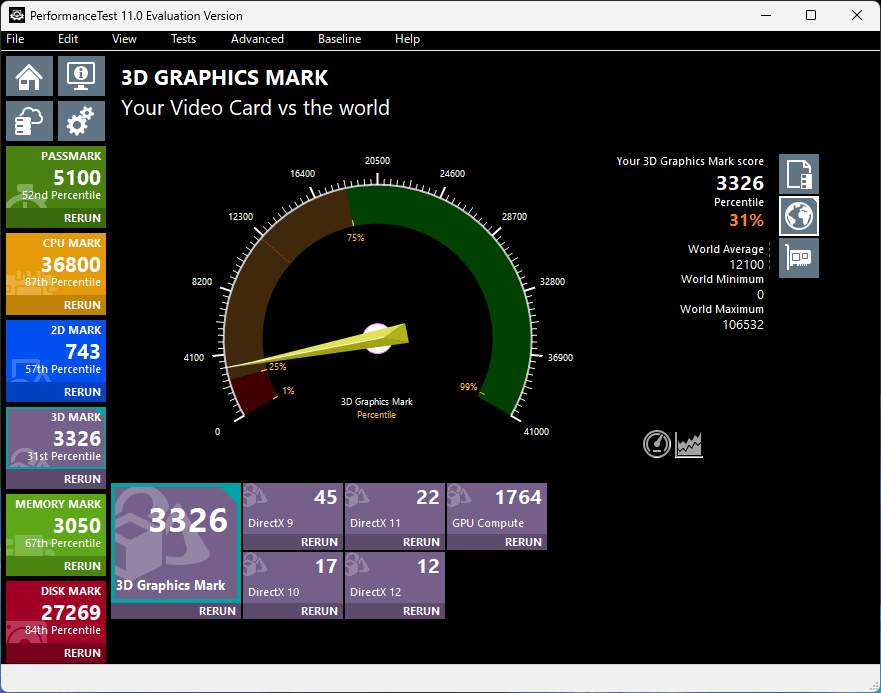Viewport: 881px width, 693px height.
Task: Select the video card model comparison icon
Action: point(798,258)
